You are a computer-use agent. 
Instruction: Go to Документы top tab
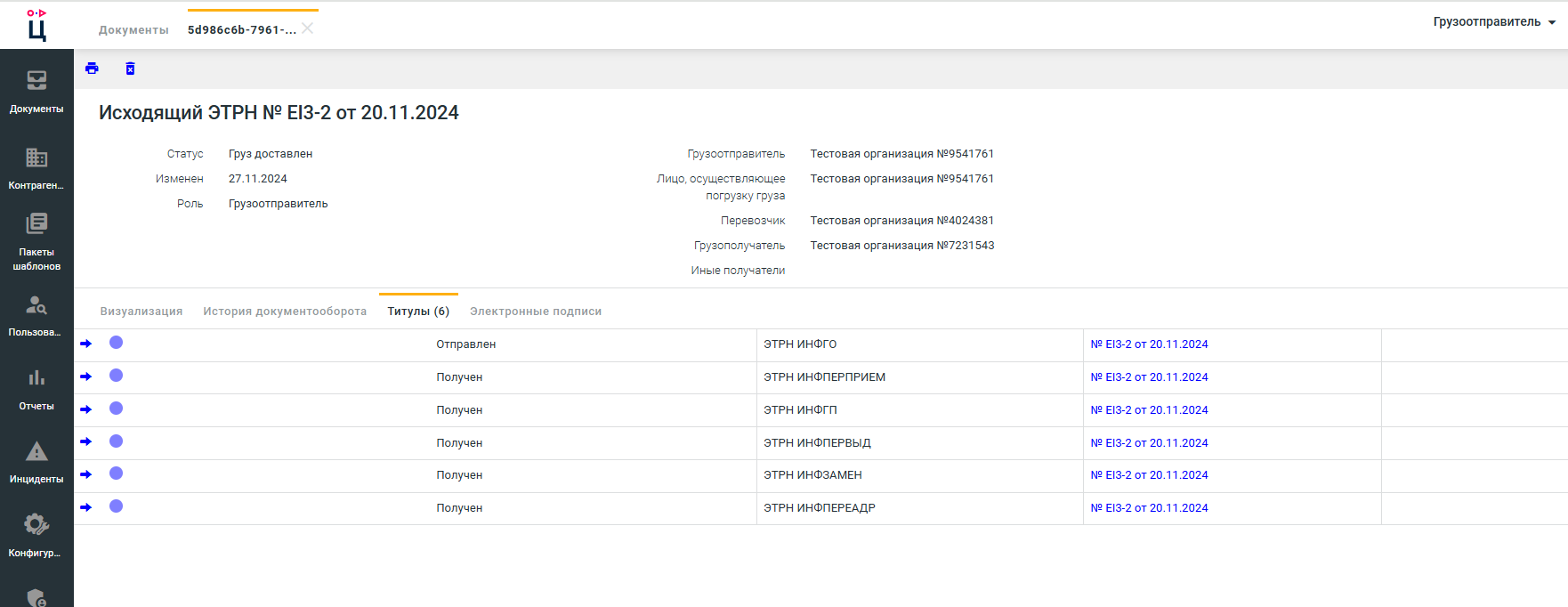pos(133,30)
